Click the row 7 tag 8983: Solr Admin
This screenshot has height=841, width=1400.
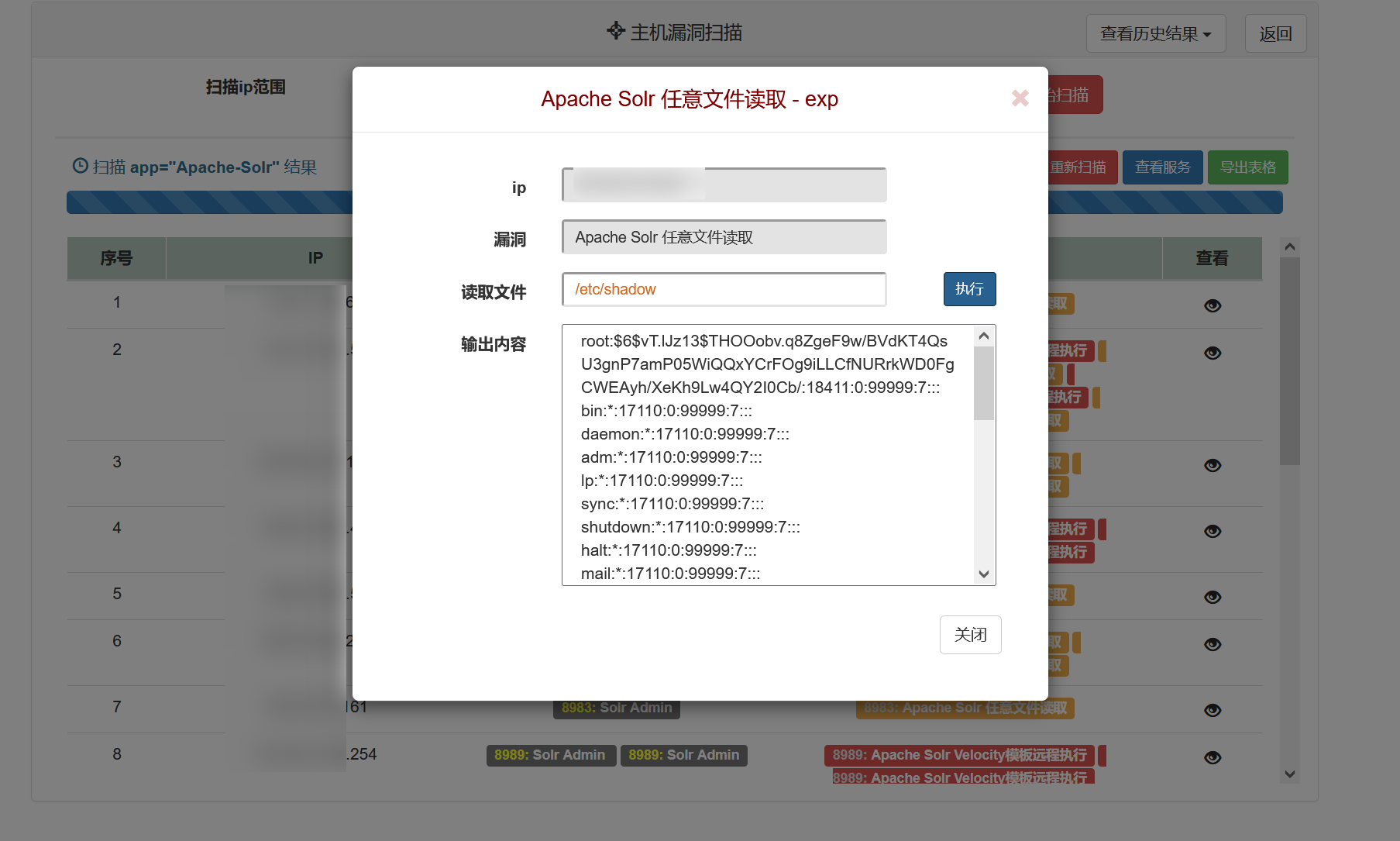tap(617, 708)
